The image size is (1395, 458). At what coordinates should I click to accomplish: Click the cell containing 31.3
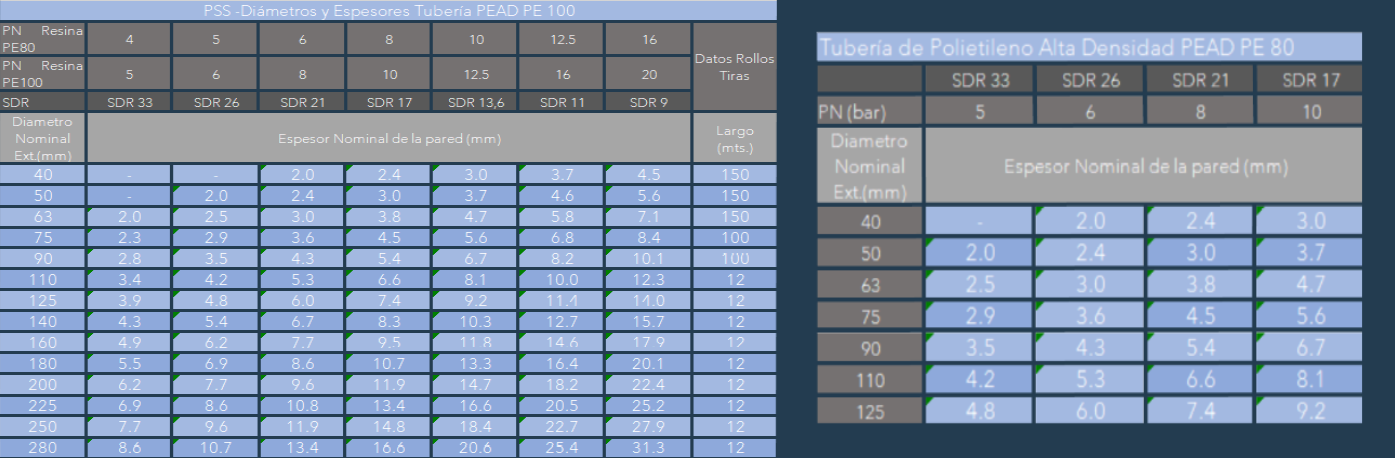pos(648,449)
